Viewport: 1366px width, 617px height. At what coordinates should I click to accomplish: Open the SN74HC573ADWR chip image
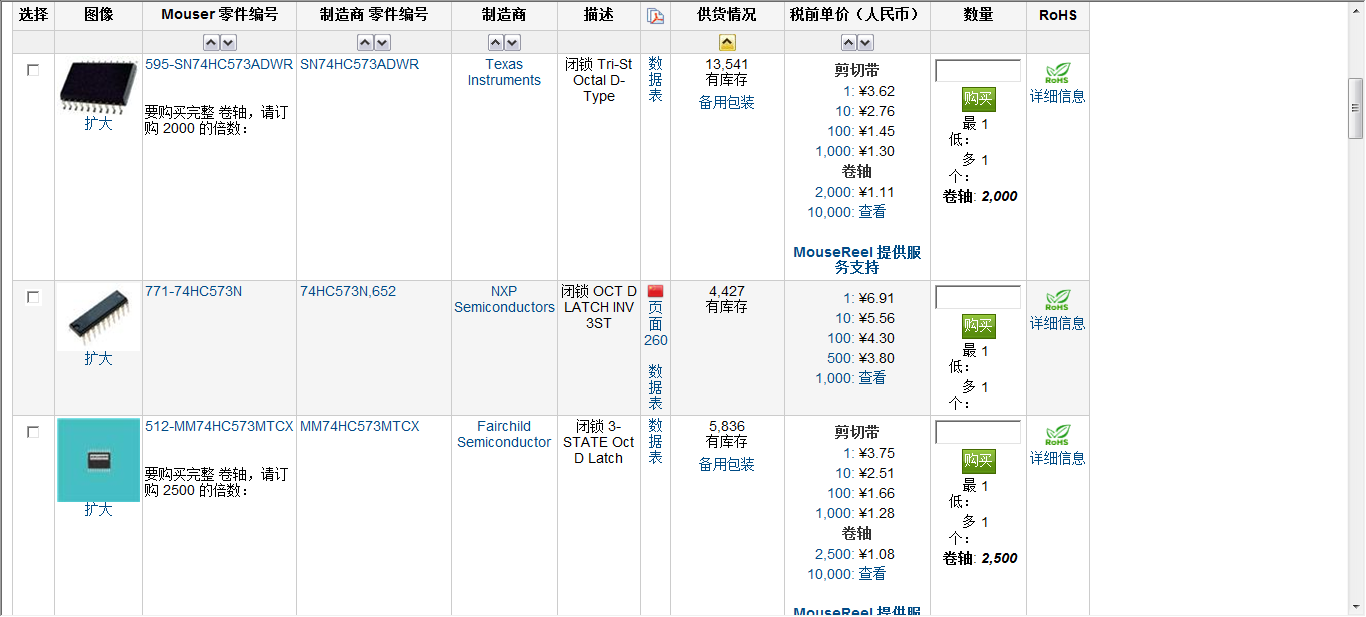click(x=98, y=85)
